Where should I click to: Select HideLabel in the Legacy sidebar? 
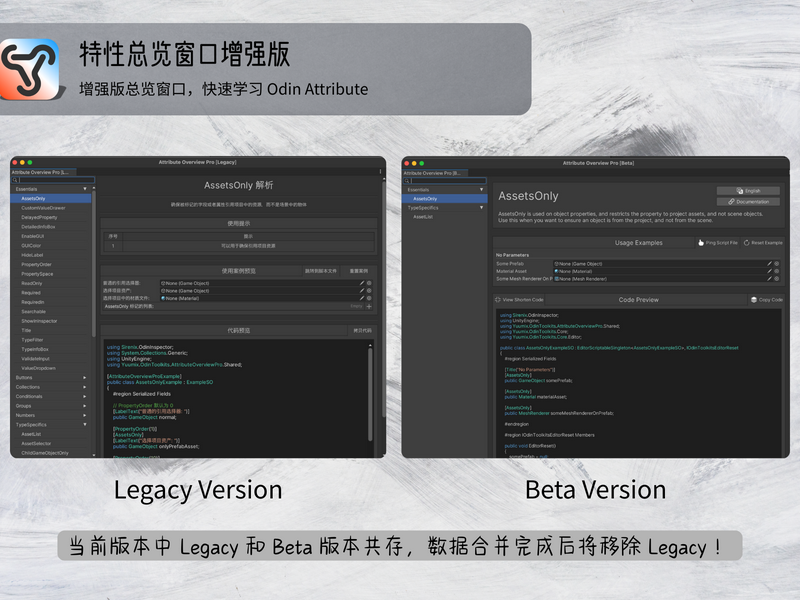[x=51, y=255]
